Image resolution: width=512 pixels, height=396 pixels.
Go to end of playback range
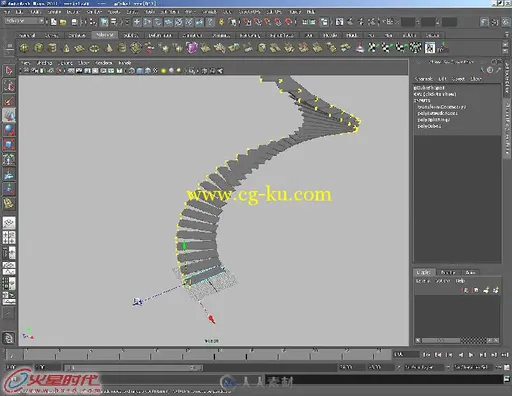[505, 355]
